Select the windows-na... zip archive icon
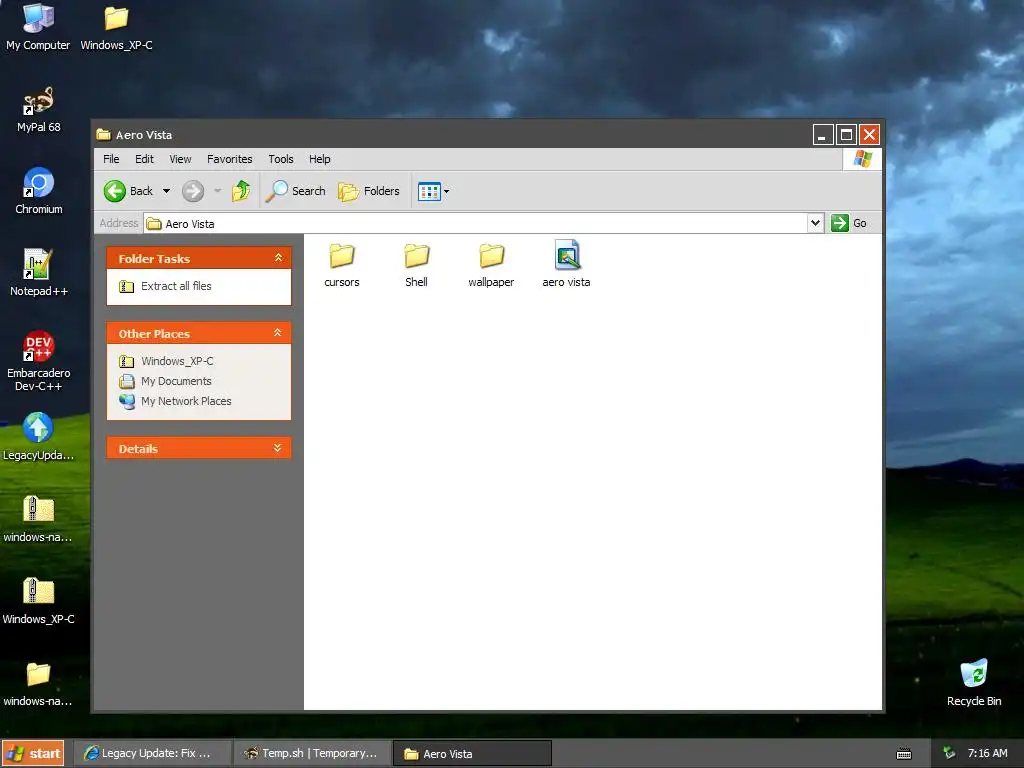Image resolution: width=1024 pixels, height=768 pixels. [38, 519]
